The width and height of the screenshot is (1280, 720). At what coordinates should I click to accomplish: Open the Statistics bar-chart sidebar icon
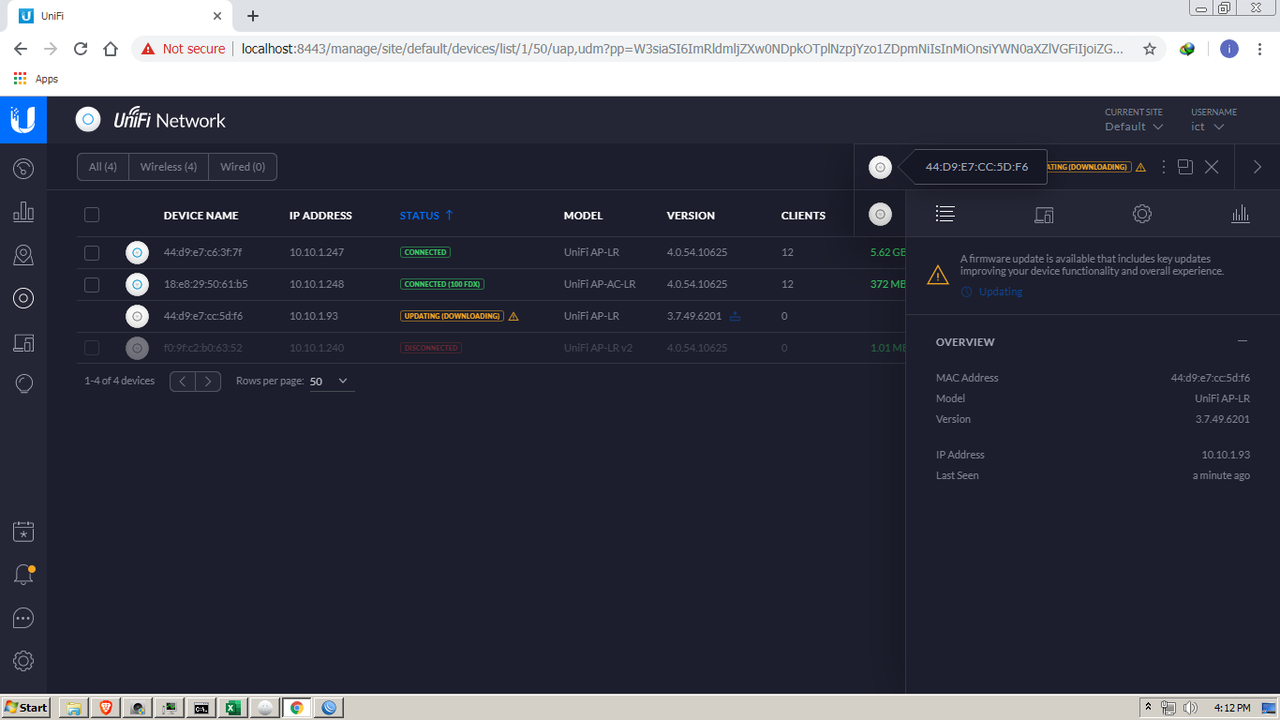23,211
